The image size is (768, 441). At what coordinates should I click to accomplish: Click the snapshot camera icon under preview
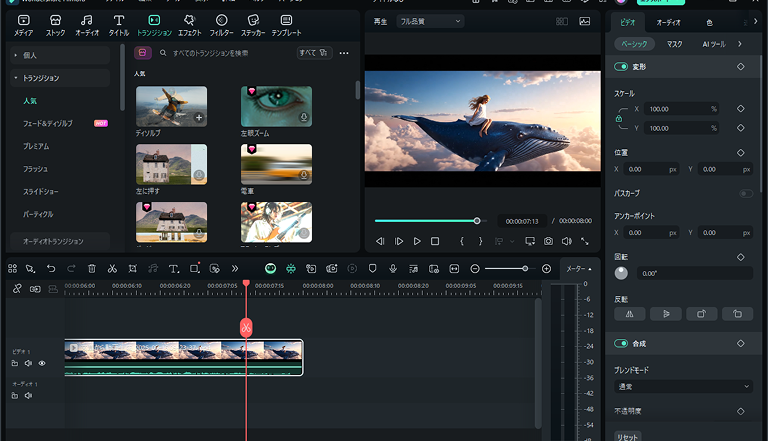click(x=548, y=241)
